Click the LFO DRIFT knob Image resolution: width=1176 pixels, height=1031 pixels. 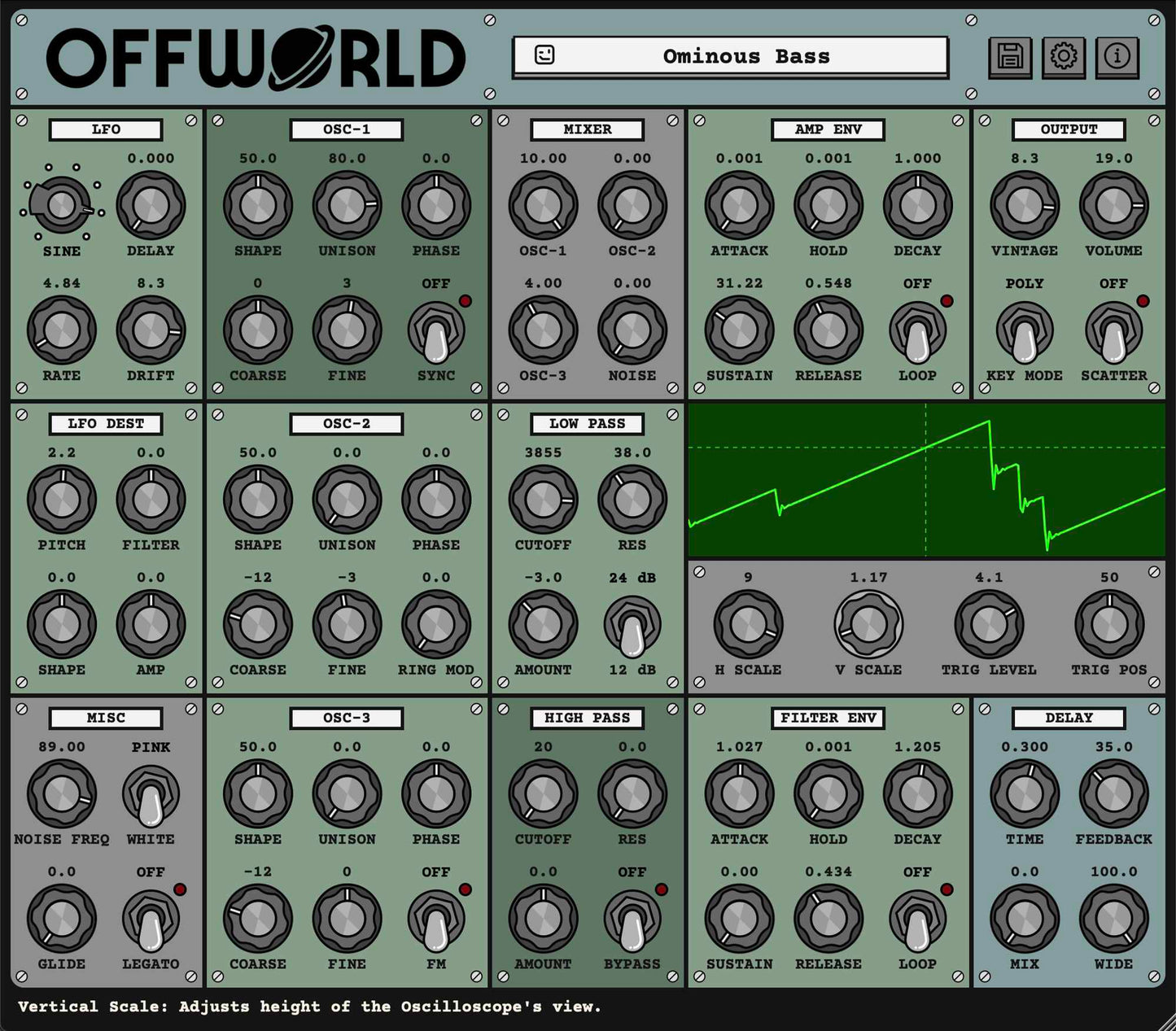[x=151, y=330]
